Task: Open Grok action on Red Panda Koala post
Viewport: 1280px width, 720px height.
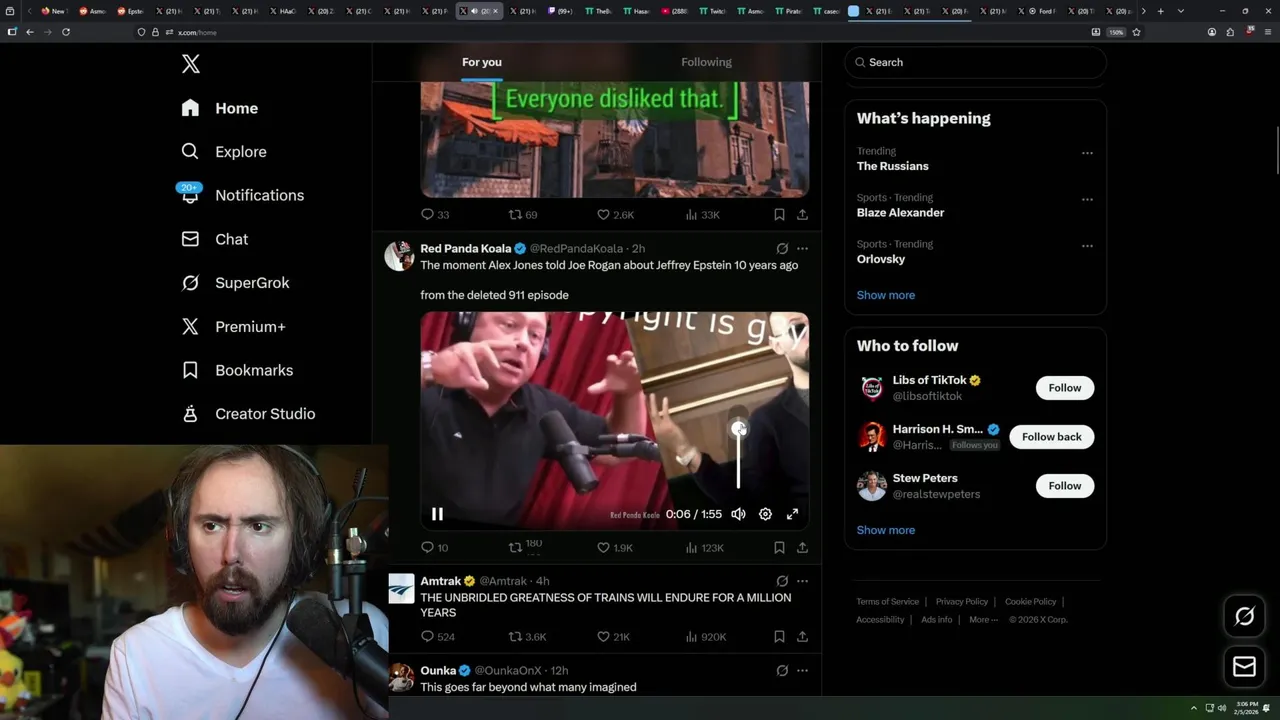Action: pyautogui.click(x=782, y=248)
